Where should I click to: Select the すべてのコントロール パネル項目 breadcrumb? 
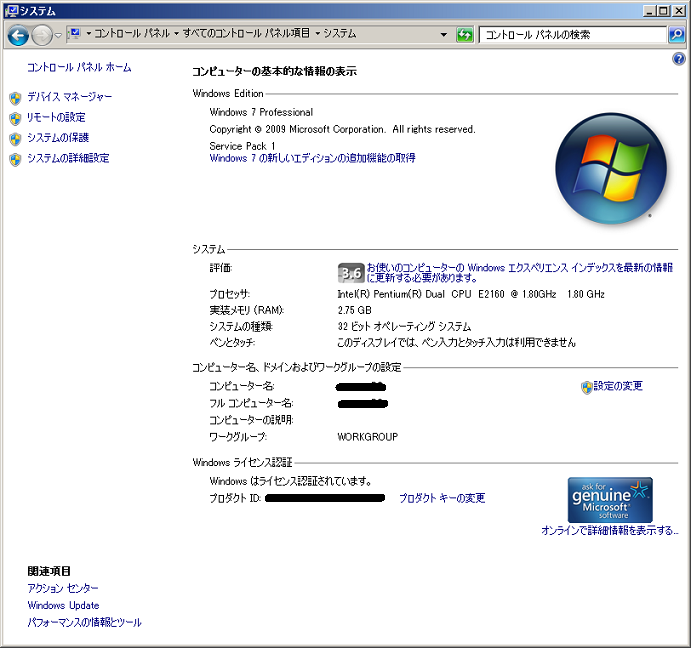click(246, 34)
